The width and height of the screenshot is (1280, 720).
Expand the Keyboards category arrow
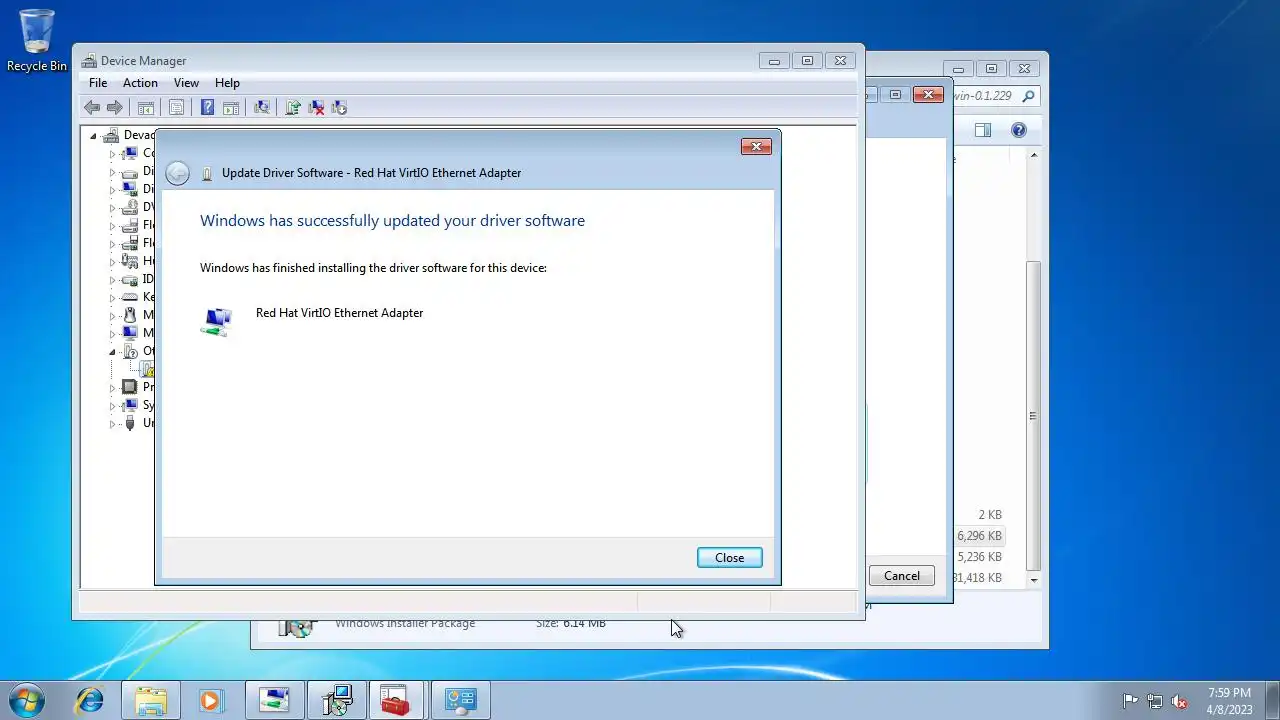(112, 298)
